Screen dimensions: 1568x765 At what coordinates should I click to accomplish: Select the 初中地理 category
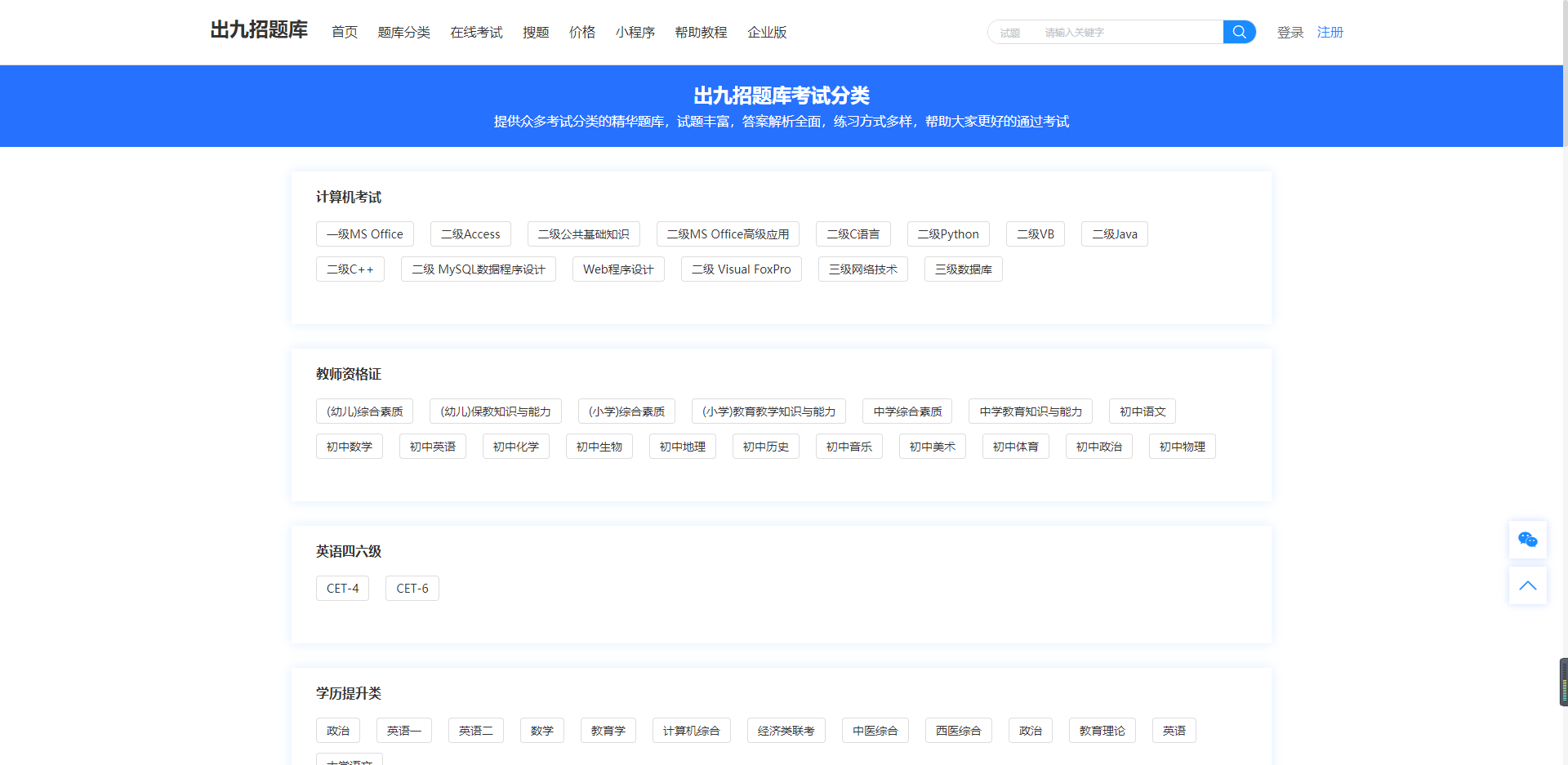683,447
